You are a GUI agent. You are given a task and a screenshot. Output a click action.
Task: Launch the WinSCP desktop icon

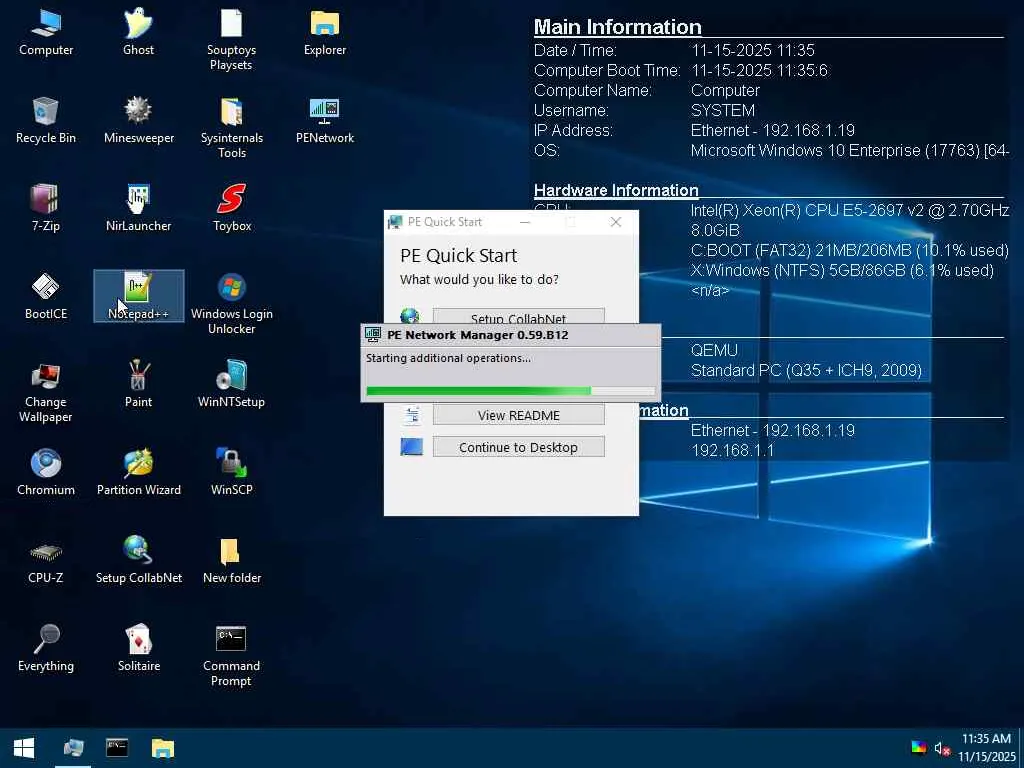pos(231,473)
